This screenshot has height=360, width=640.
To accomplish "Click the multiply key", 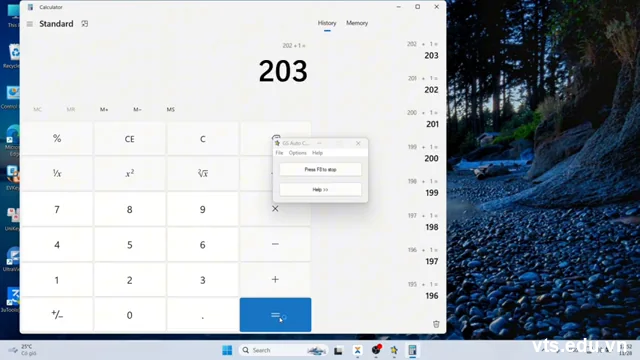I will tap(275, 209).
